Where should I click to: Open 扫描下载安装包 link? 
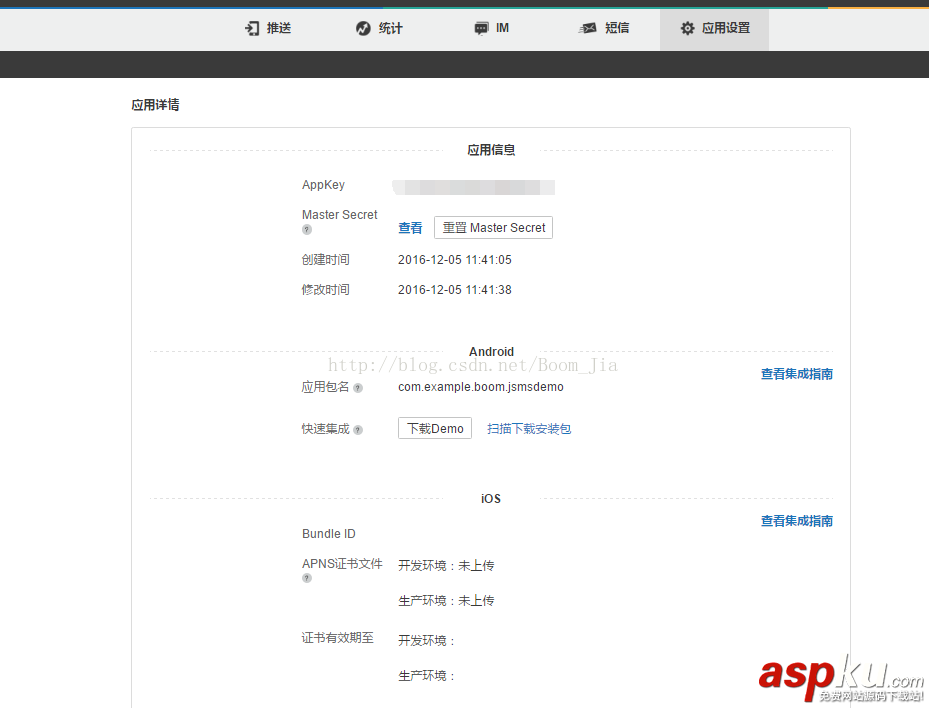pyautogui.click(x=528, y=428)
